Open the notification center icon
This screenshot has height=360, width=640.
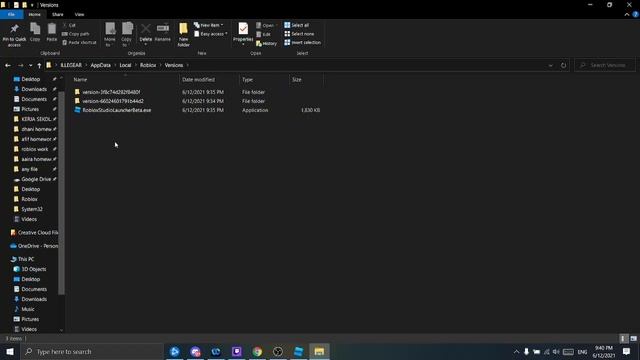[x=627, y=351]
